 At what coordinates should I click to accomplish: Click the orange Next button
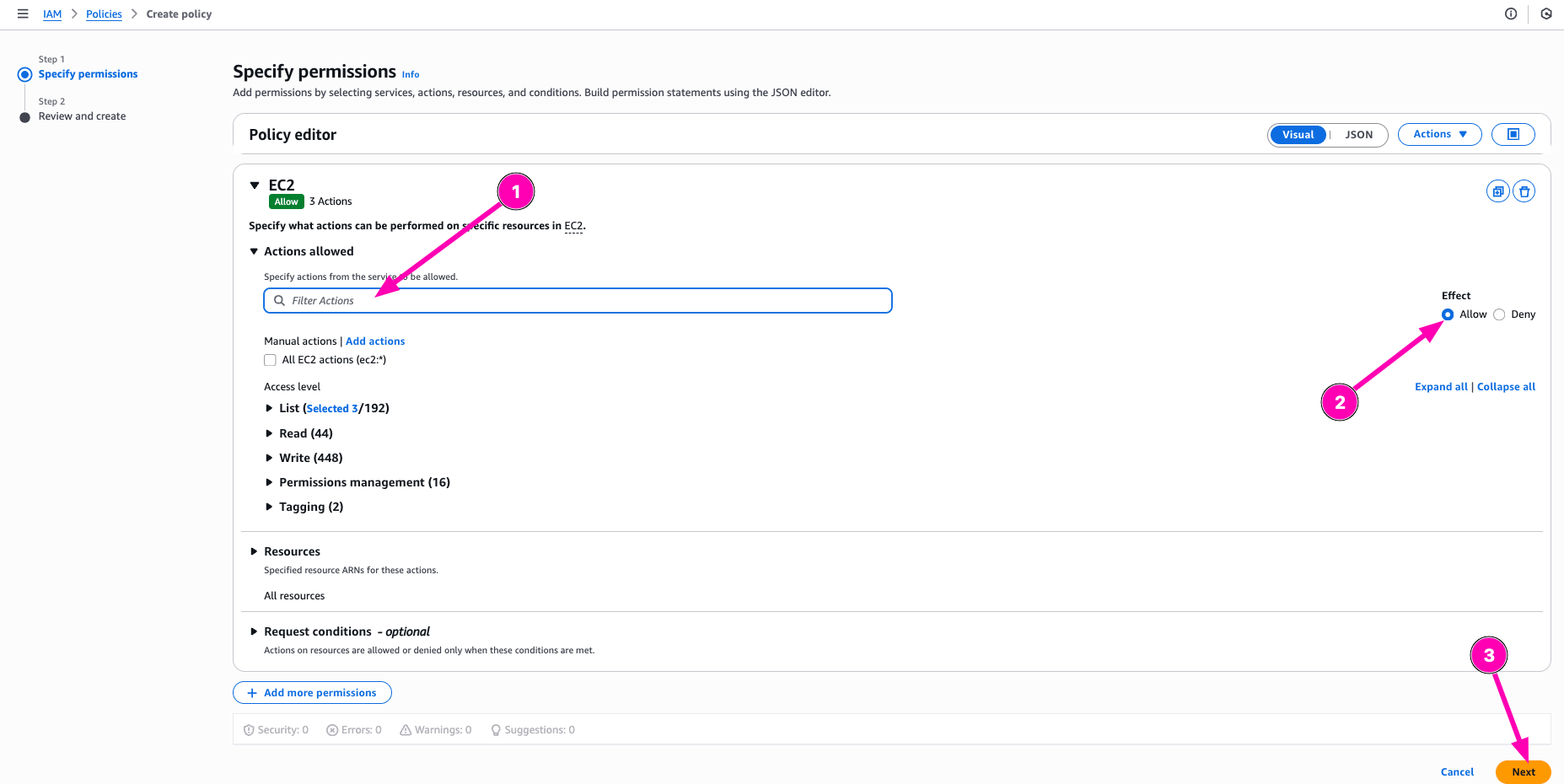tap(1523, 772)
